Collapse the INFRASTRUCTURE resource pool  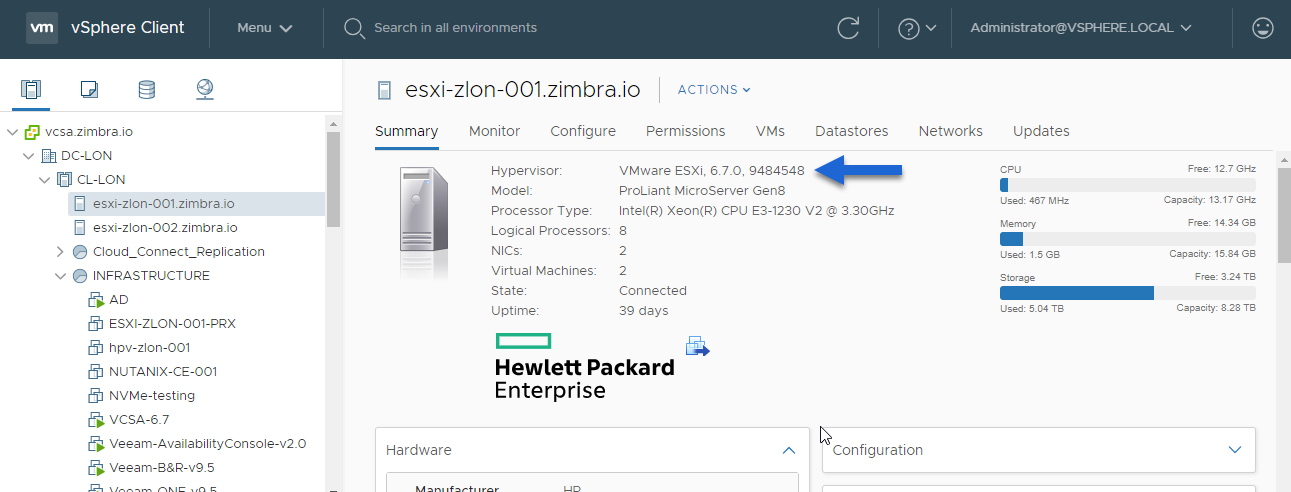tap(60, 276)
